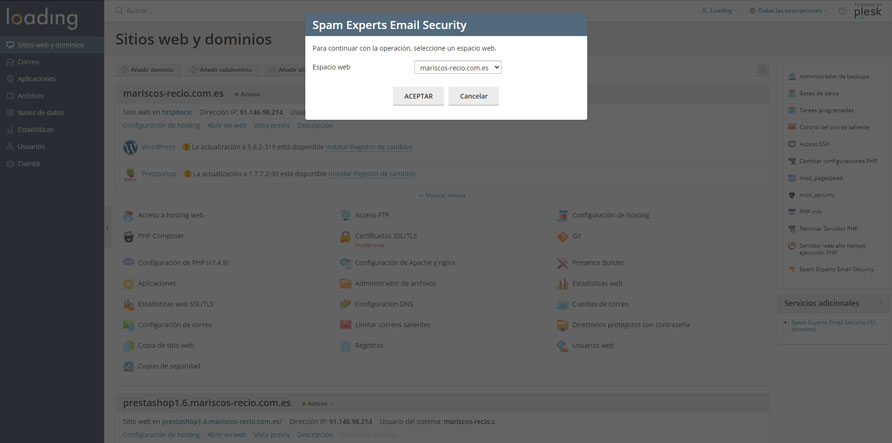Screen dimensions: 892x443
Task: Open the Espacio web dropdown
Action: tap(457, 67)
